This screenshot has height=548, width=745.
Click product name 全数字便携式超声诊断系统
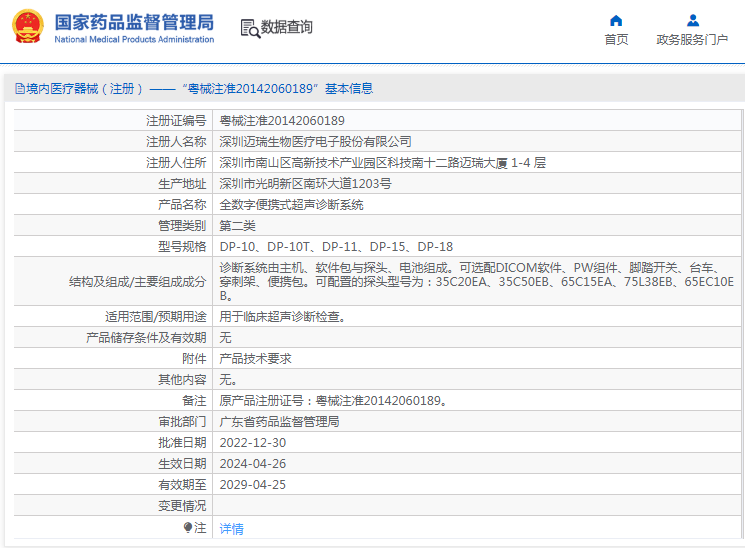tap(291, 205)
